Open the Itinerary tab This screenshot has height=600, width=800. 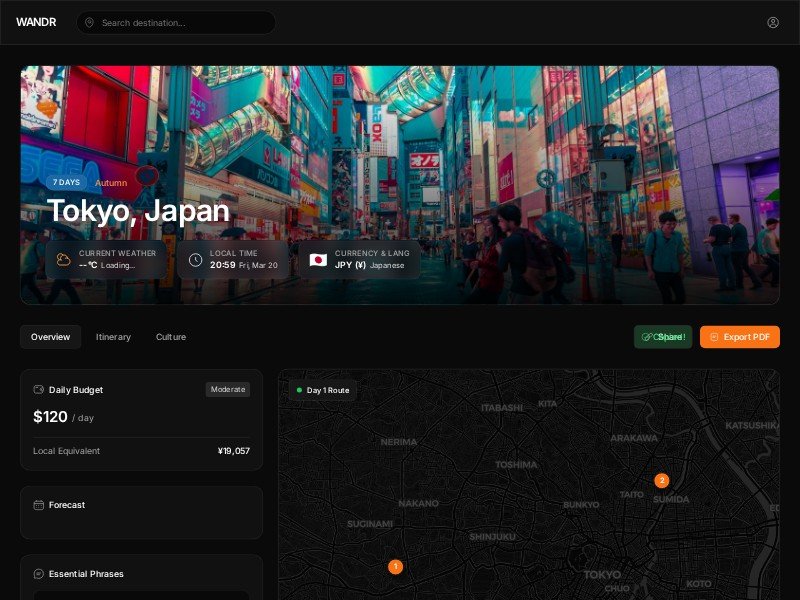click(x=113, y=337)
